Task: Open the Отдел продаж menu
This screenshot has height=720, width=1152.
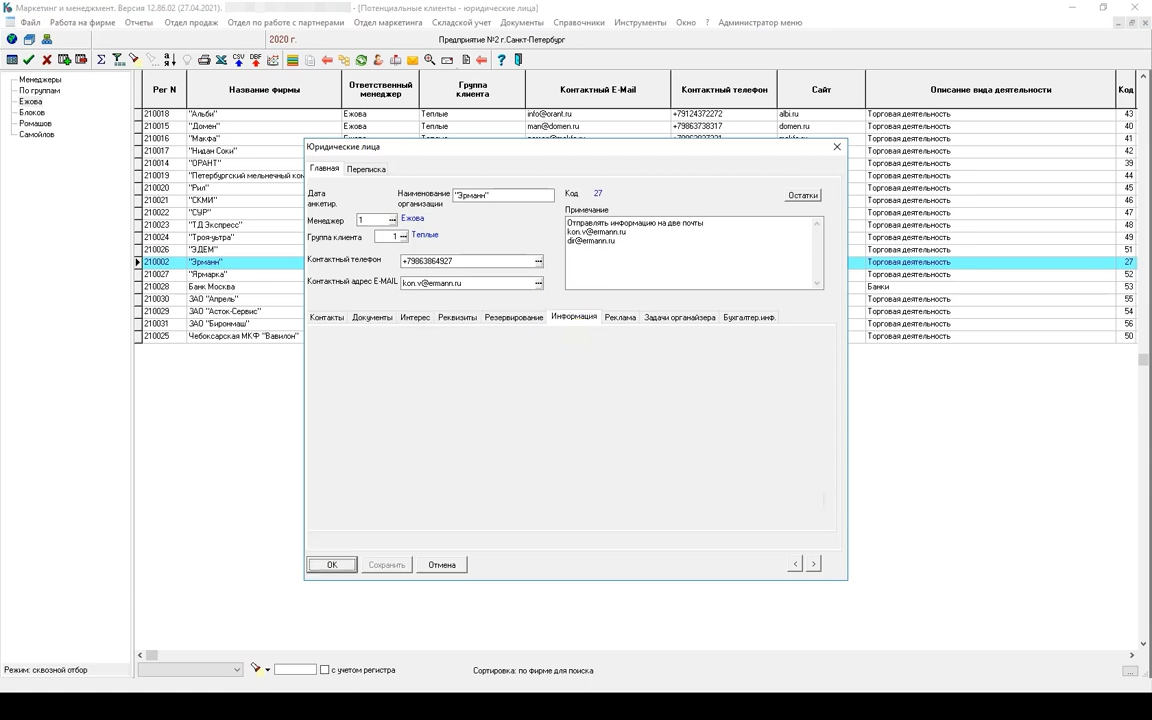Action: [x=191, y=22]
